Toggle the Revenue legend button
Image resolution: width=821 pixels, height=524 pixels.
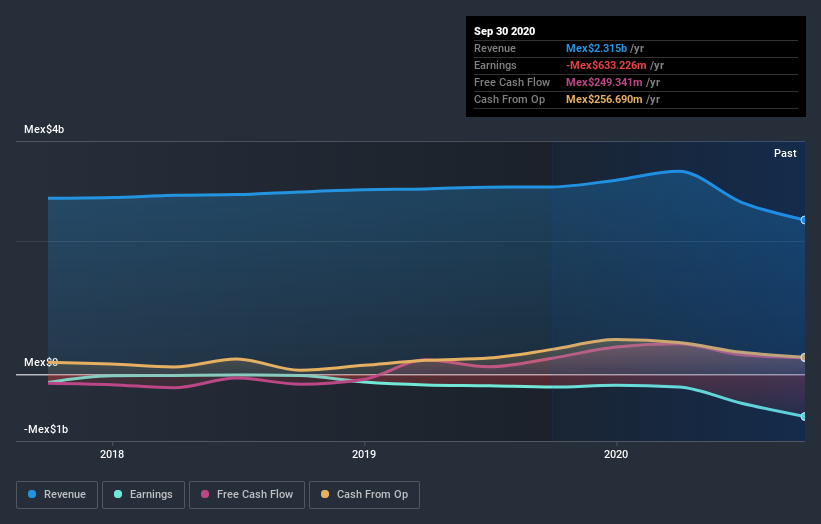point(57,495)
